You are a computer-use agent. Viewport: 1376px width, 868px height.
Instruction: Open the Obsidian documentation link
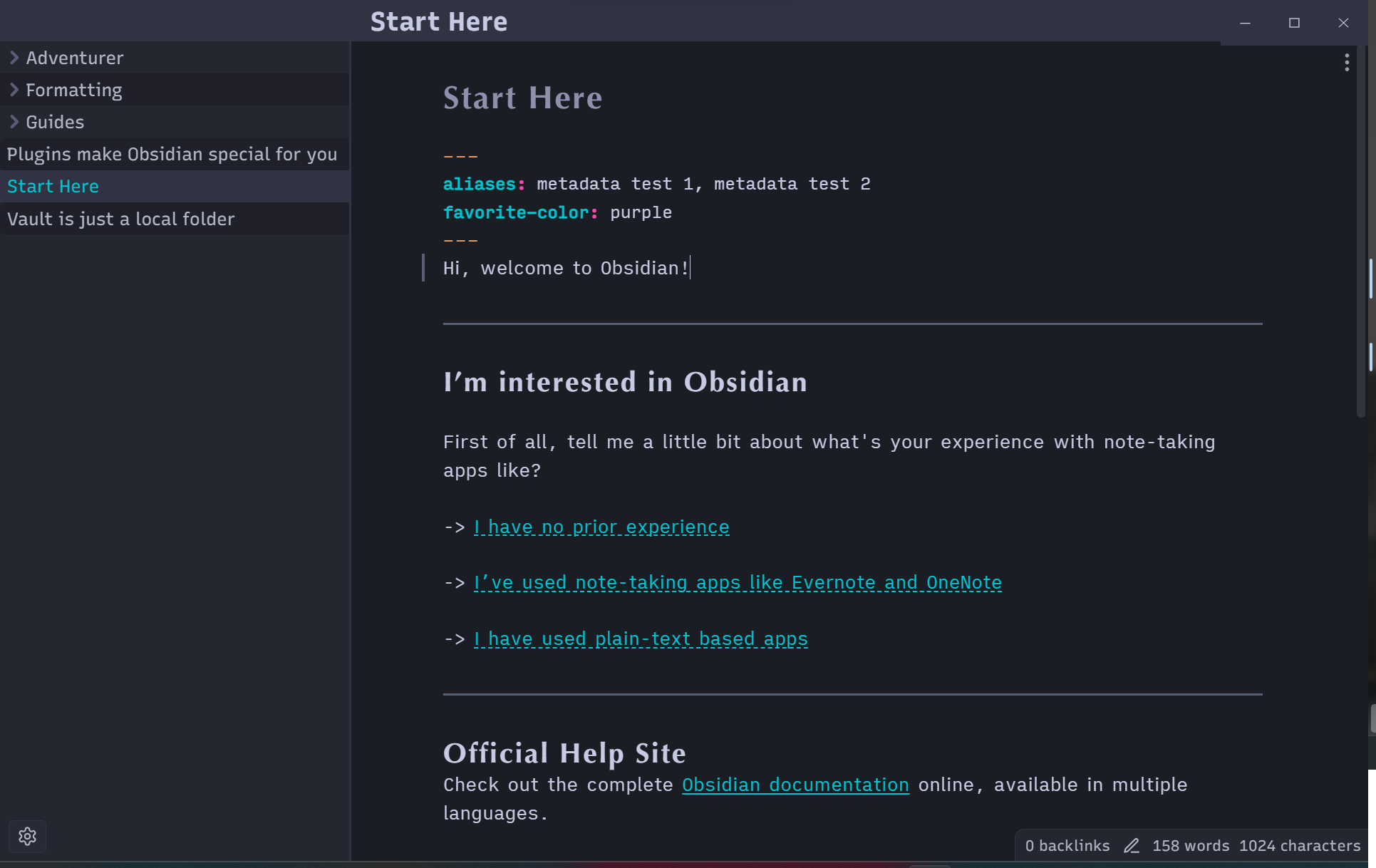[x=795, y=785]
